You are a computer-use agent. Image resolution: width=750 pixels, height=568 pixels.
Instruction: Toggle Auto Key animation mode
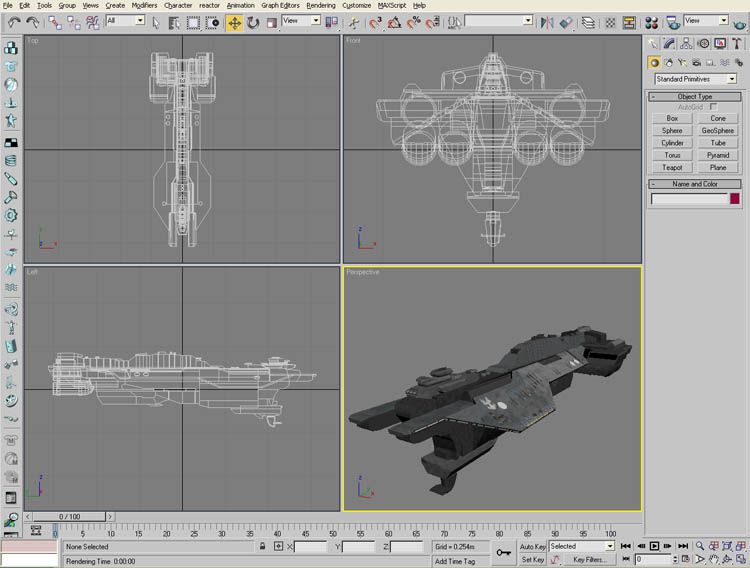[532, 546]
